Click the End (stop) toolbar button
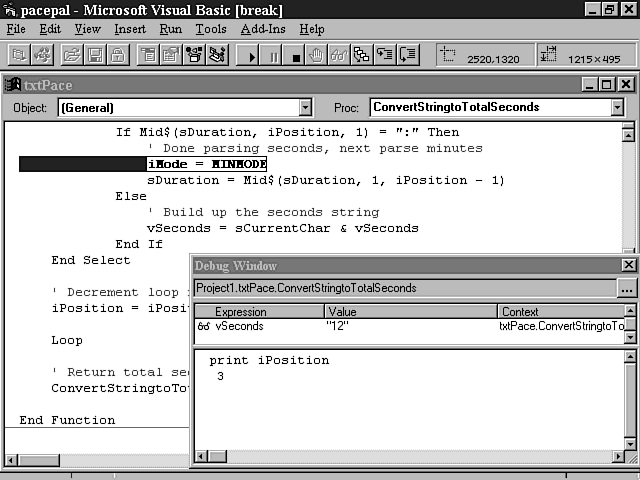Image resolution: width=640 pixels, height=480 pixels. coord(295,55)
